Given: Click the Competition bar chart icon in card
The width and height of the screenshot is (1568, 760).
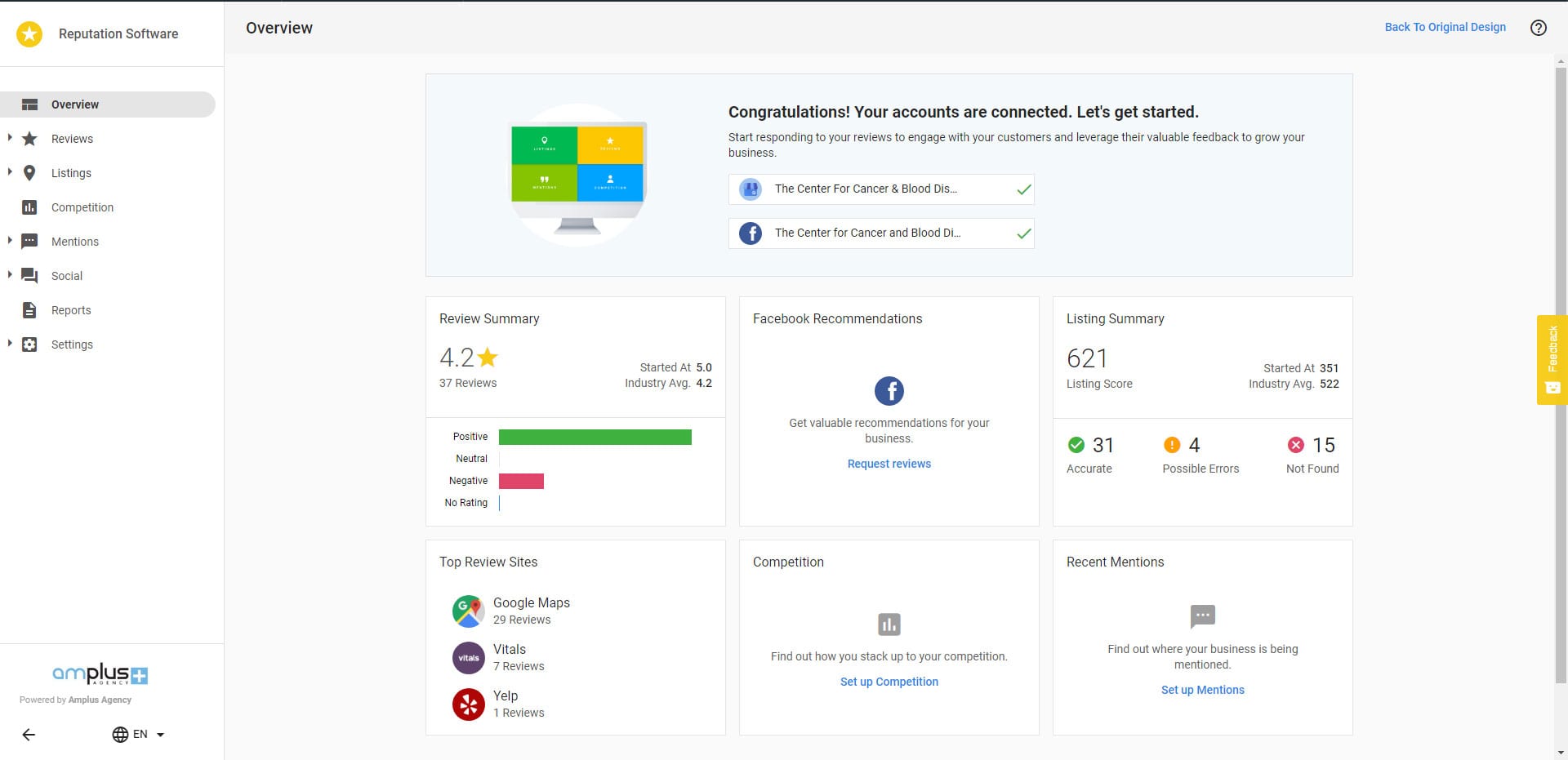Looking at the screenshot, I should [889, 624].
